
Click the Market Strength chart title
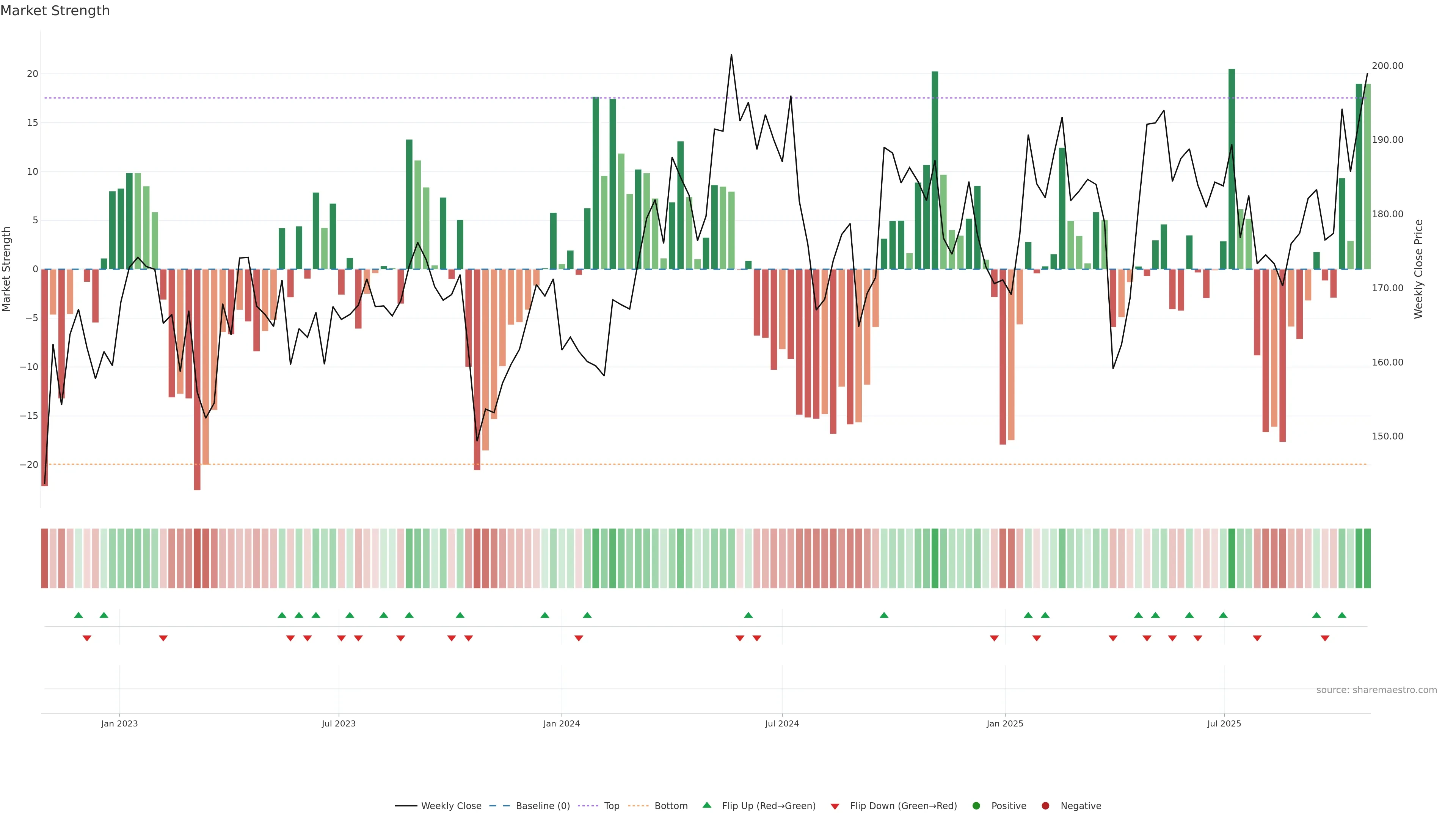point(55,11)
